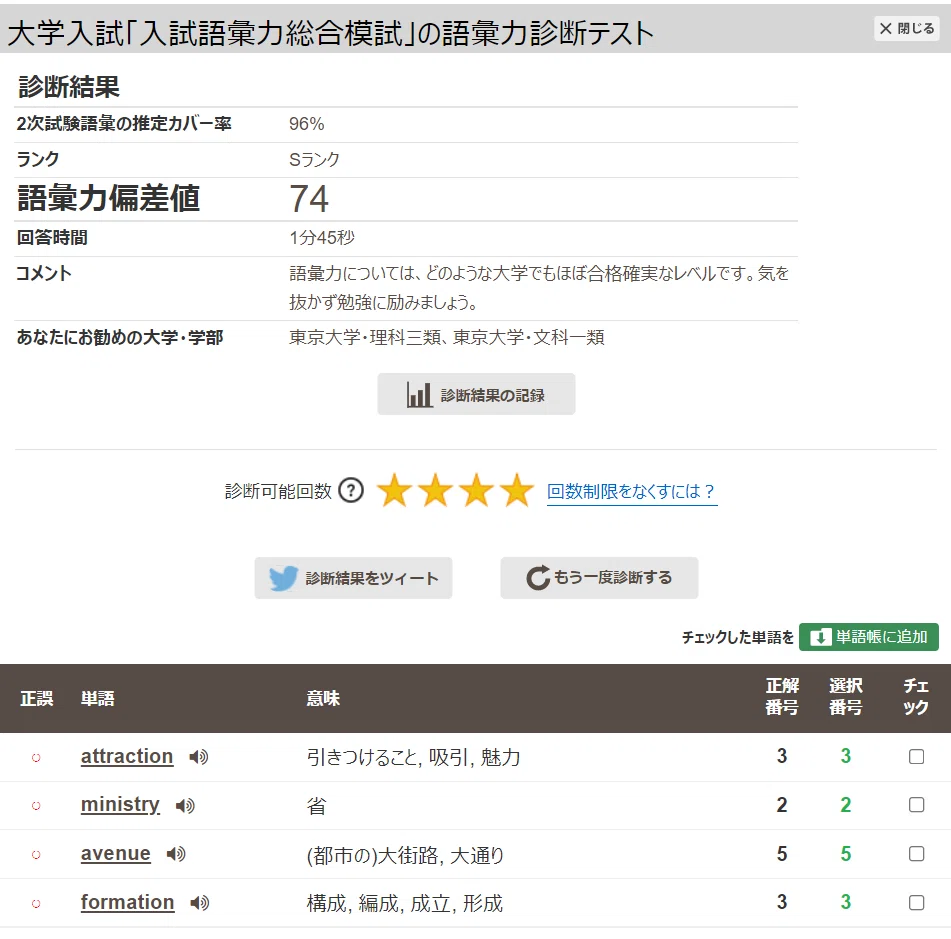Play audio pronunciation for attraction
Viewport: 951px width, 939px height.
click(198, 757)
